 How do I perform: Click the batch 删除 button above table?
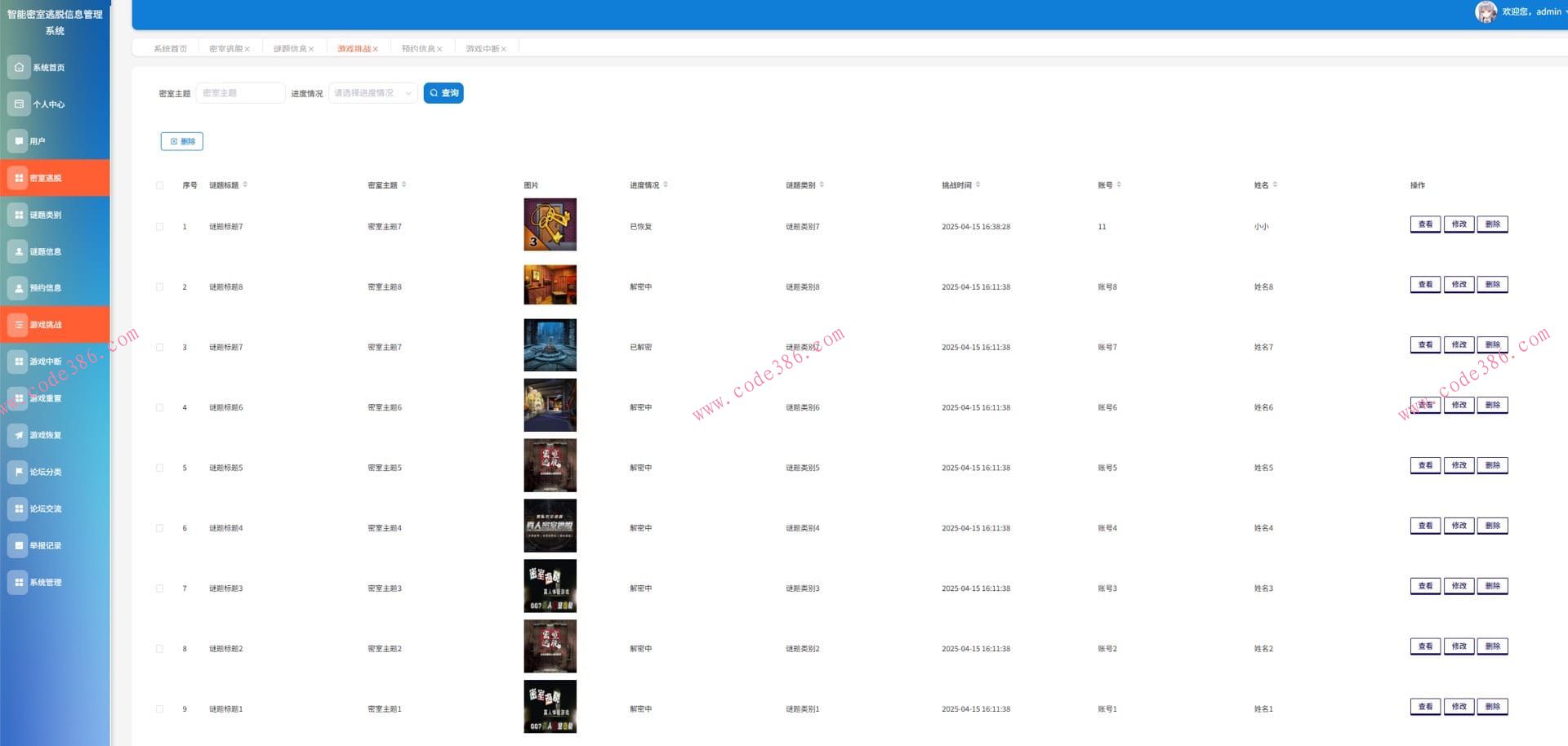[x=182, y=141]
